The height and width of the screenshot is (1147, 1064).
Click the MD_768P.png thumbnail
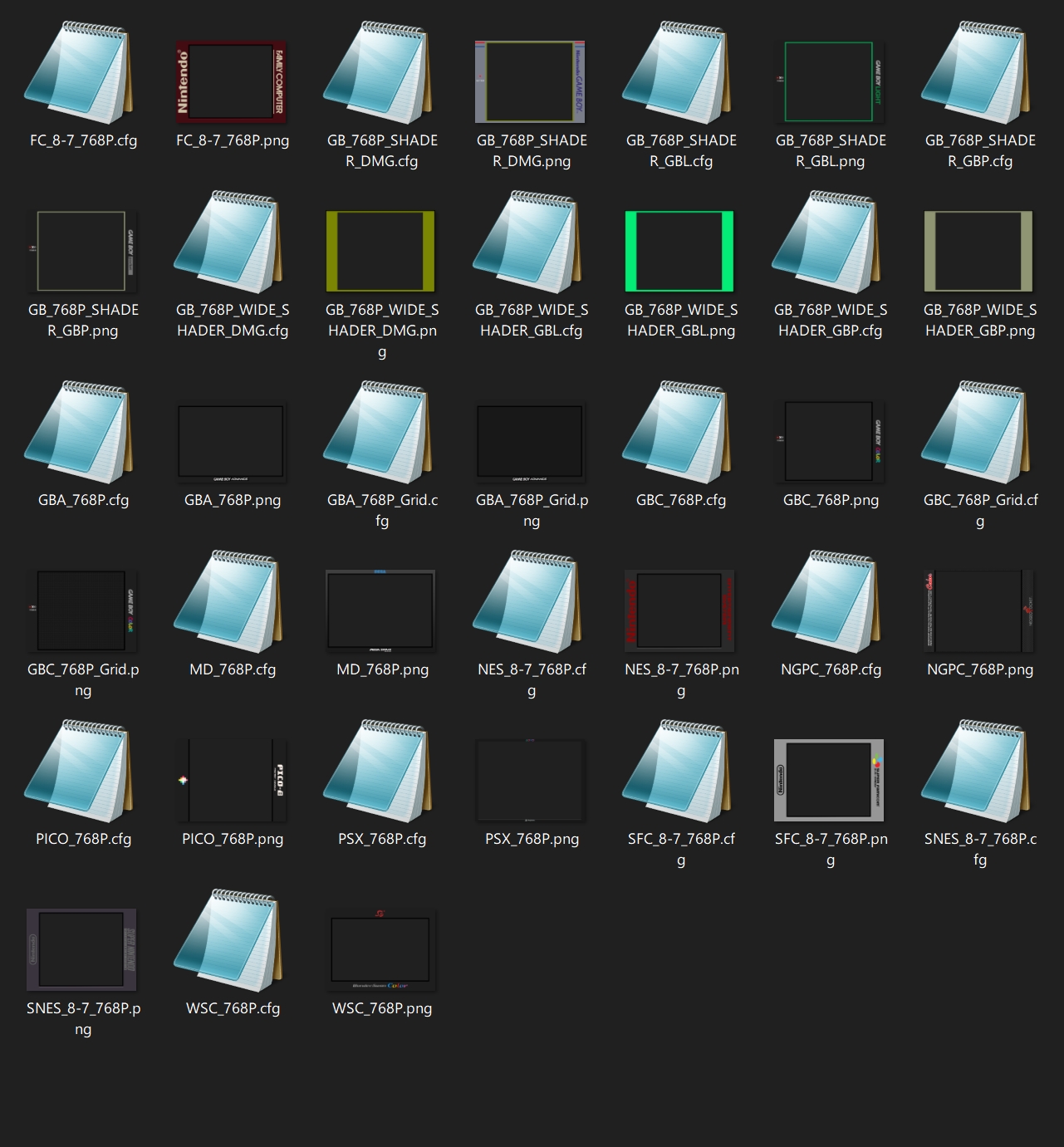380,610
